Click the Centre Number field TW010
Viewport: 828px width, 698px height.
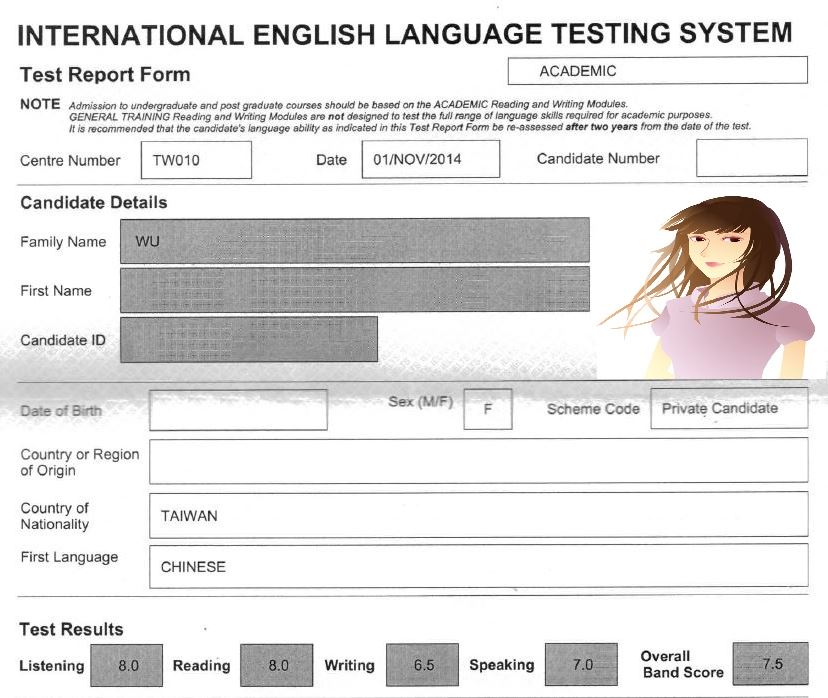click(x=196, y=160)
